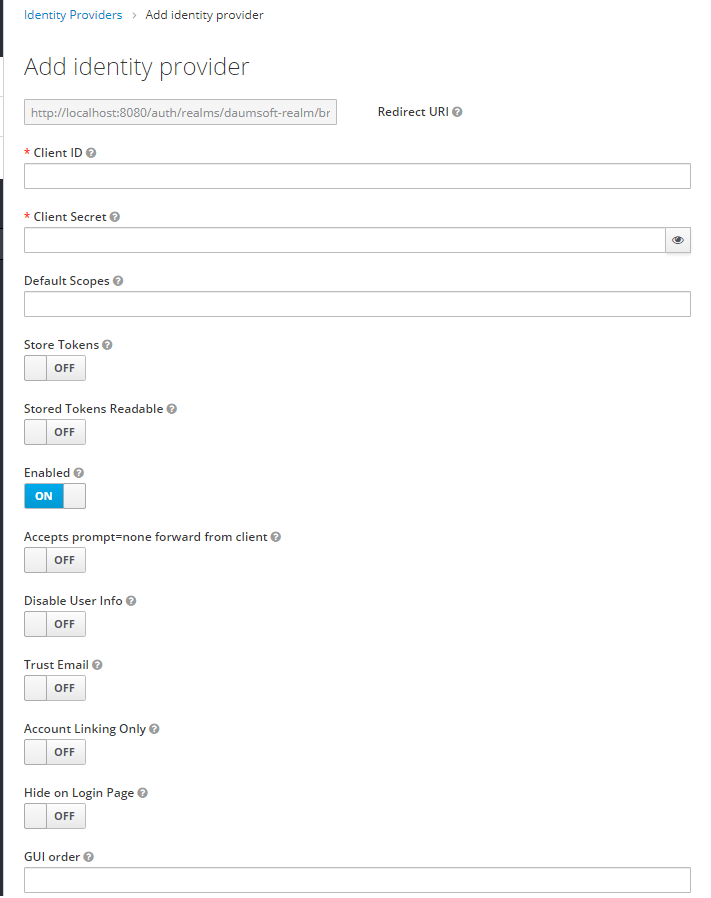Enable Disable User Info option
The height and width of the screenshot is (898, 711).
54,624
